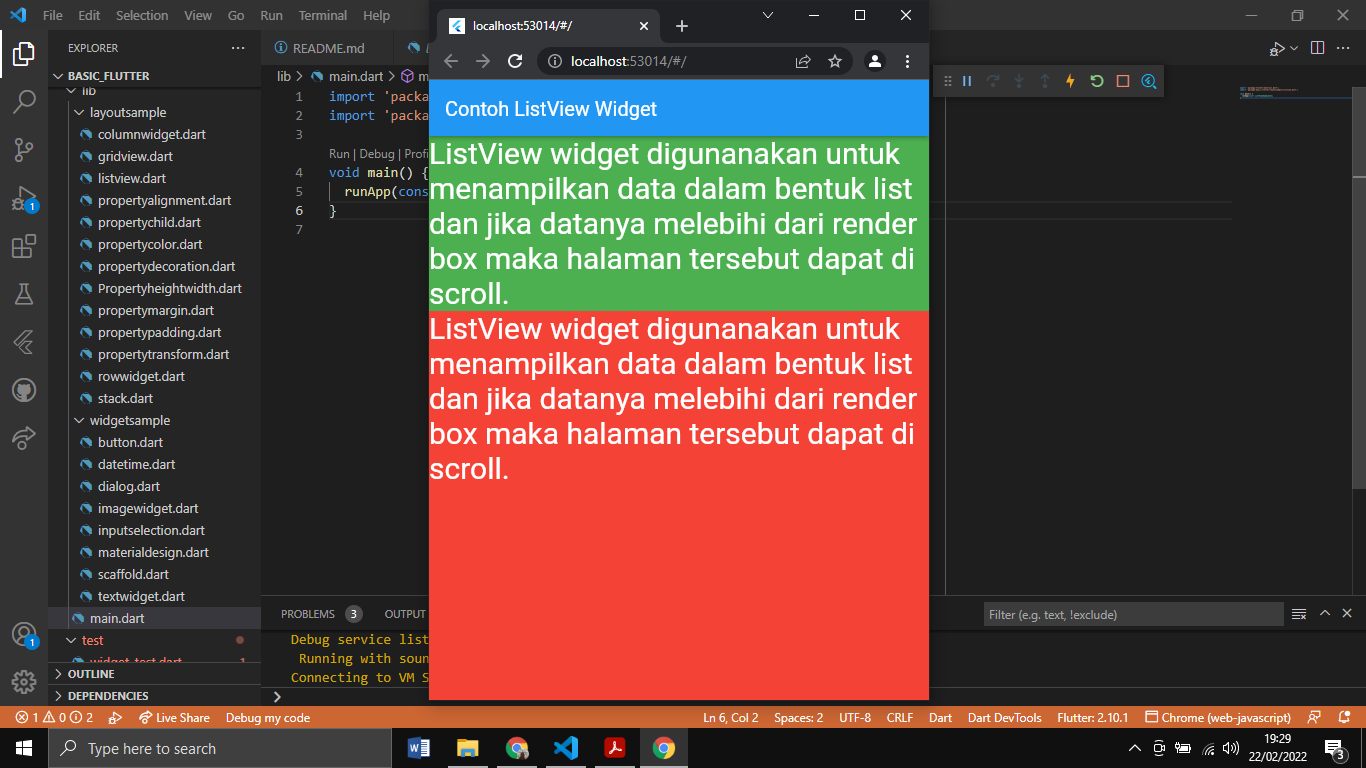
Task: Open the Terminal menu
Action: [x=322, y=15]
